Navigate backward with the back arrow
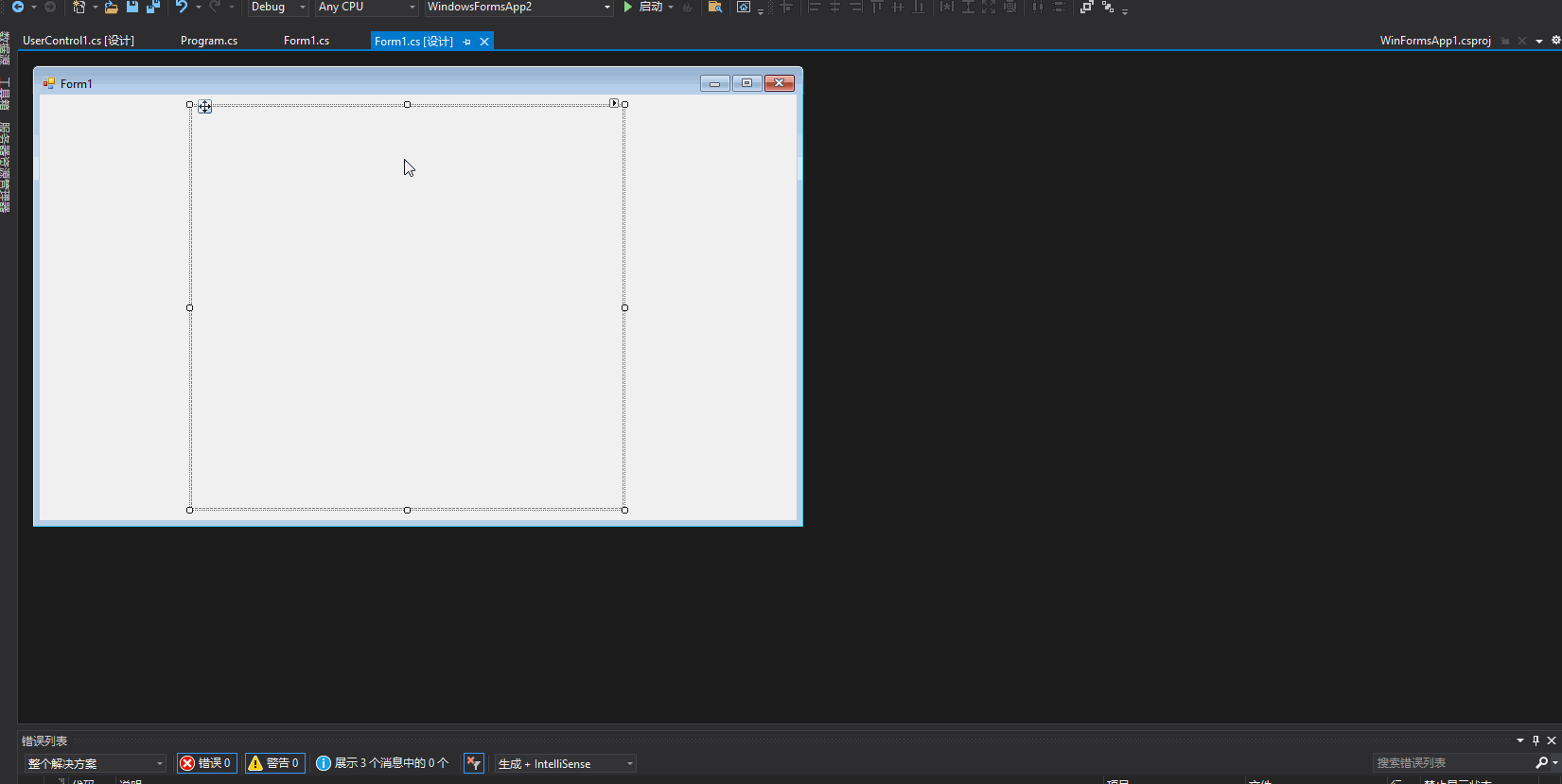The width and height of the screenshot is (1562, 784). point(17,7)
